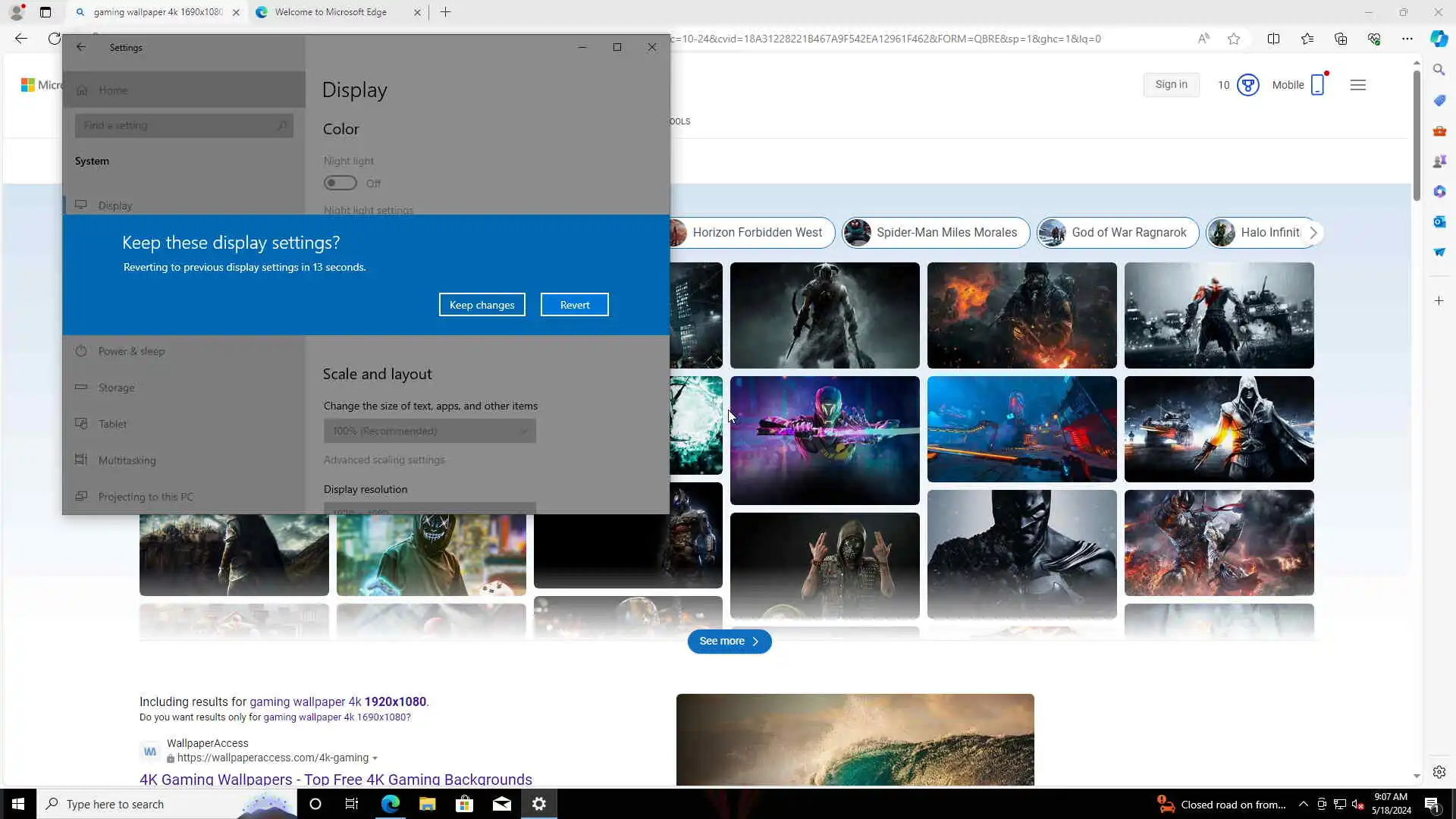Click the Revert button
The height and width of the screenshot is (819, 1456).
pos(574,305)
